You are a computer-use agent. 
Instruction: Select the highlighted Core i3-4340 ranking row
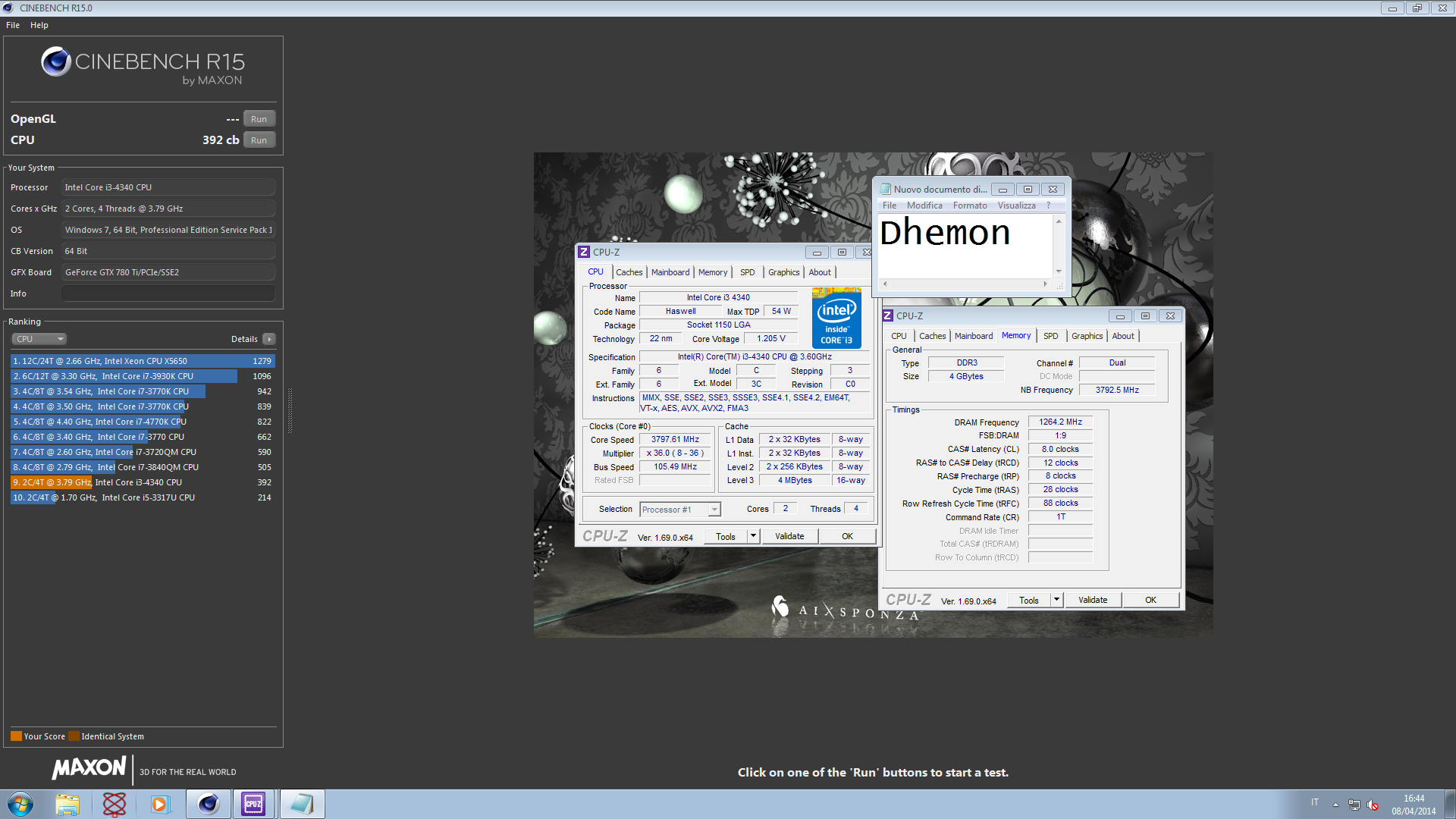tap(143, 482)
